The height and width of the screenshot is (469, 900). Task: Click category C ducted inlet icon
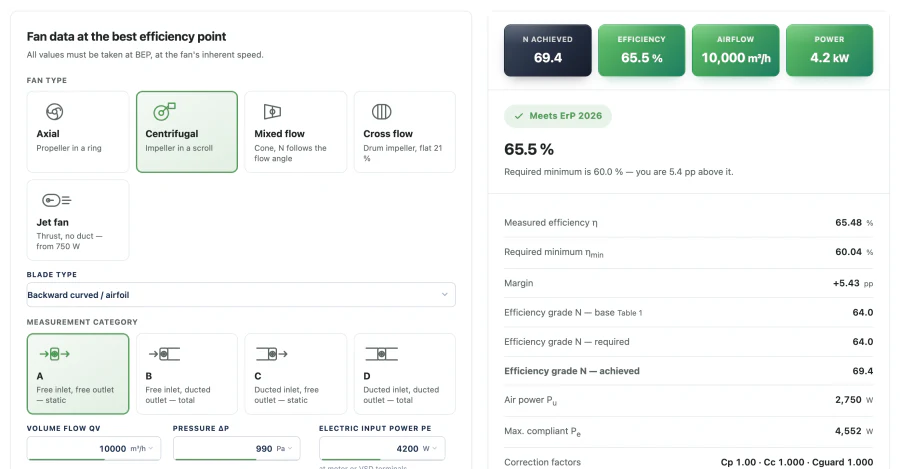(272, 354)
